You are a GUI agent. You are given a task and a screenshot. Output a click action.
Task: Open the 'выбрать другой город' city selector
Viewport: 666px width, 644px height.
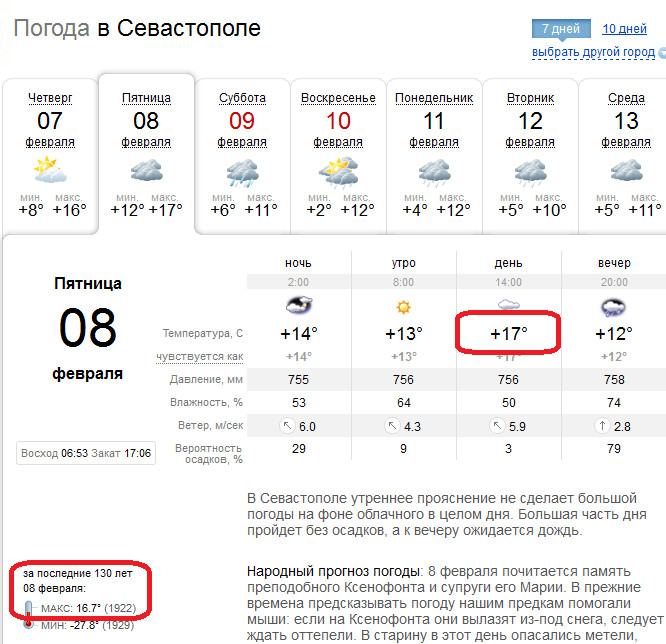tap(593, 52)
